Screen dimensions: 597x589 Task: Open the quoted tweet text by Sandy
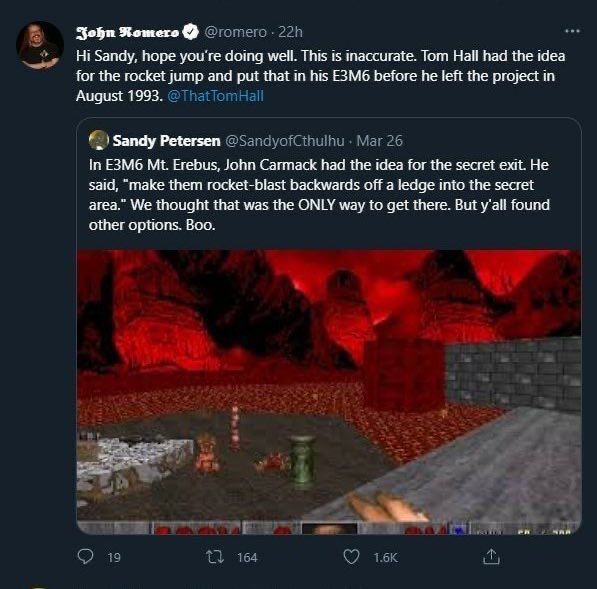319,195
